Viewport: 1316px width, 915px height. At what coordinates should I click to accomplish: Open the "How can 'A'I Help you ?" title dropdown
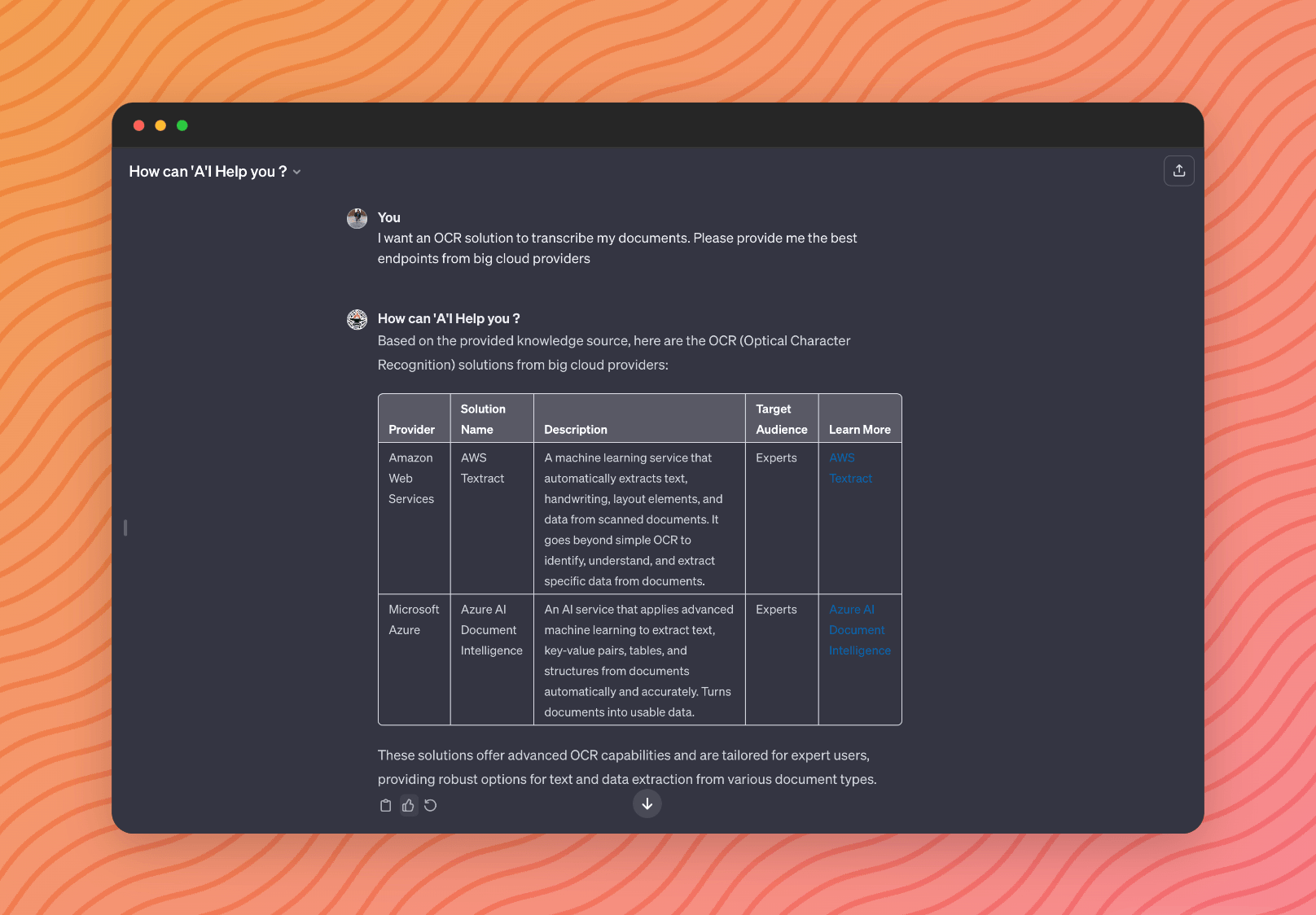(x=215, y=172)
